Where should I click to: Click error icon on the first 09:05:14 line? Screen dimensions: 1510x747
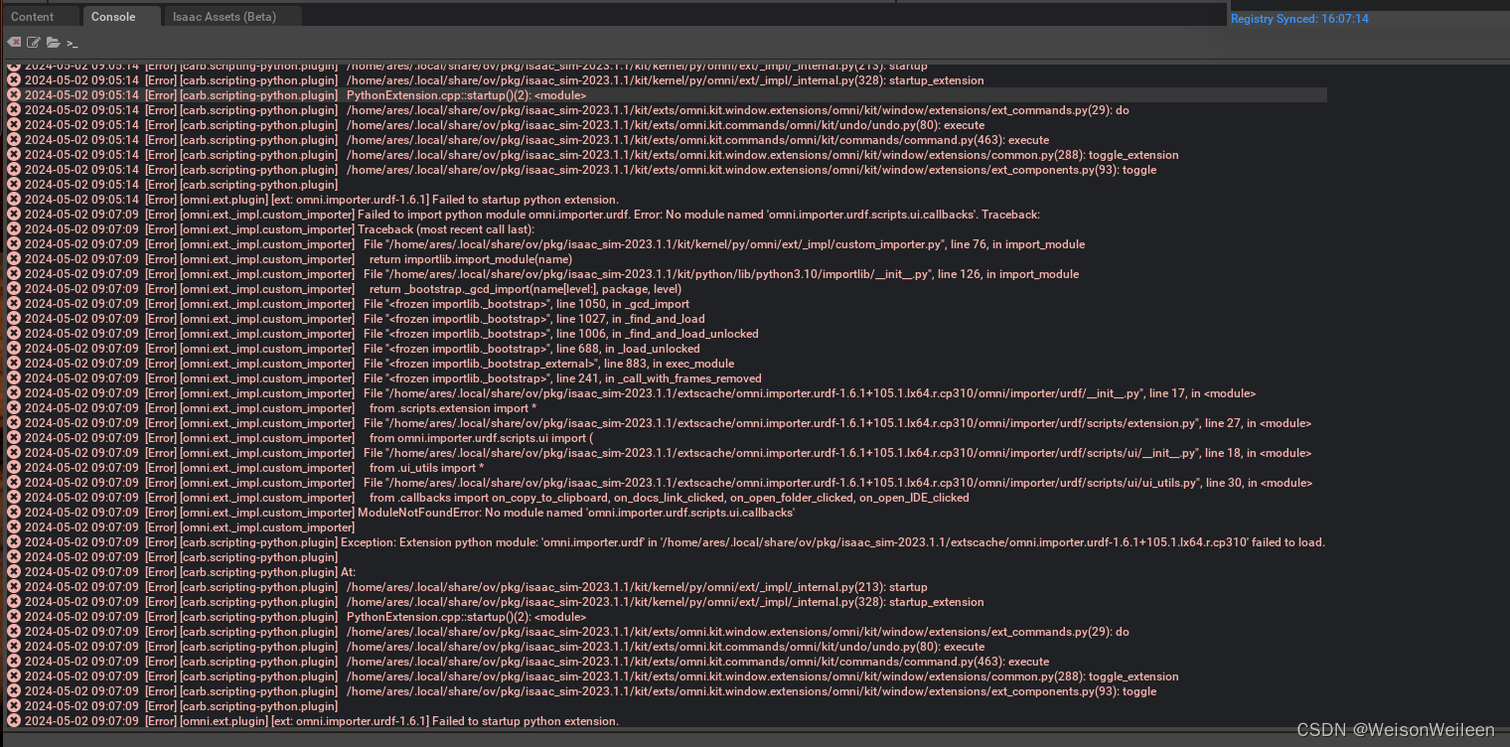pos(13,65)
